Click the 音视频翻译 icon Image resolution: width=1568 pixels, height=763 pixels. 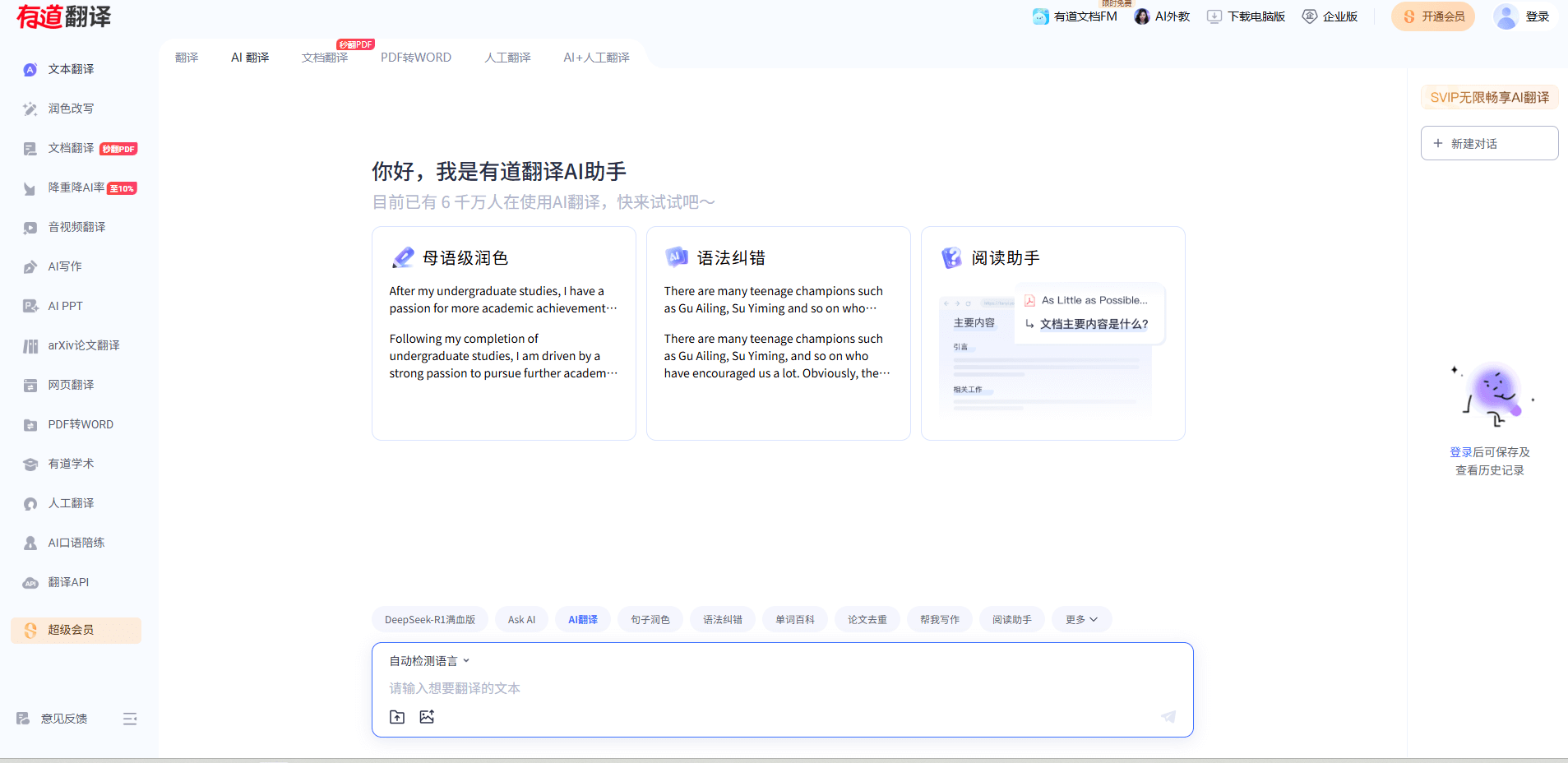pos(30,228)
